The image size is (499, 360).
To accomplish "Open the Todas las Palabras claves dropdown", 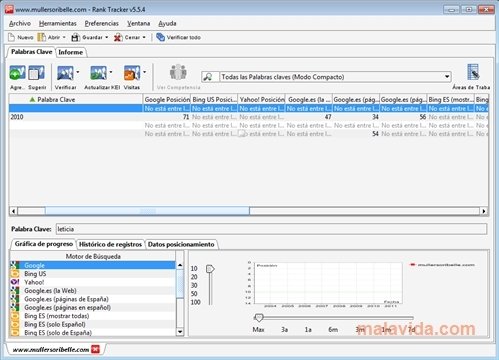I will [447, 77].
